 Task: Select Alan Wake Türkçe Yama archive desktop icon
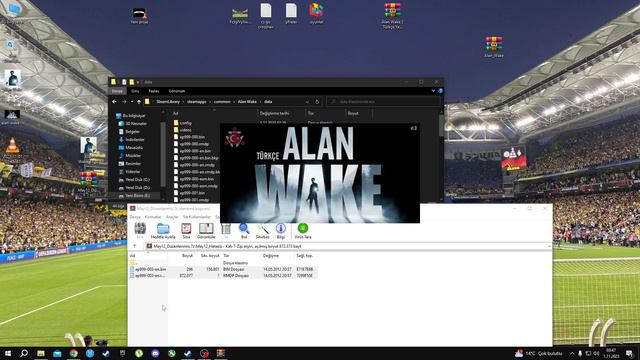point(392,16)
